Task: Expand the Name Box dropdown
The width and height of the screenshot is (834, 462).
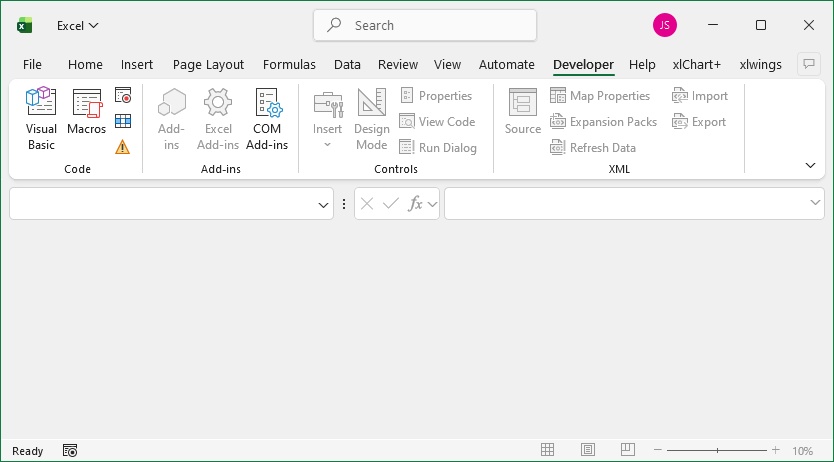Action: [323, 205]
